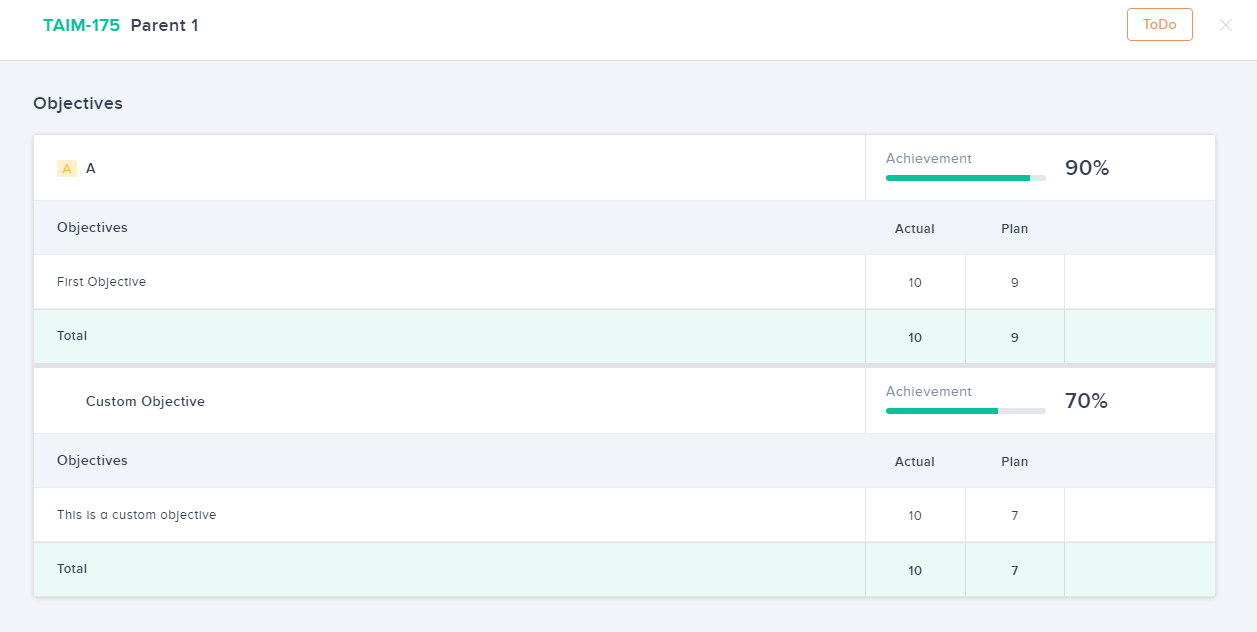1257x632 pixels.
Task: Select the First Objective row name
Action: [102, 282]
